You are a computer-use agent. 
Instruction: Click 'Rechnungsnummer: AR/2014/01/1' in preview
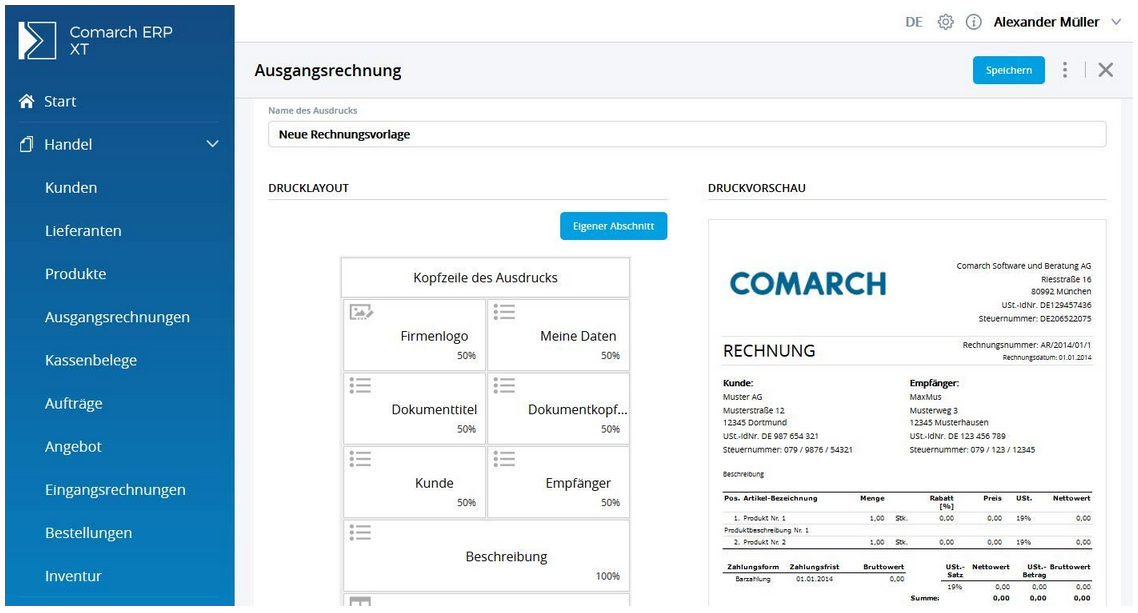pos(1026,345)
